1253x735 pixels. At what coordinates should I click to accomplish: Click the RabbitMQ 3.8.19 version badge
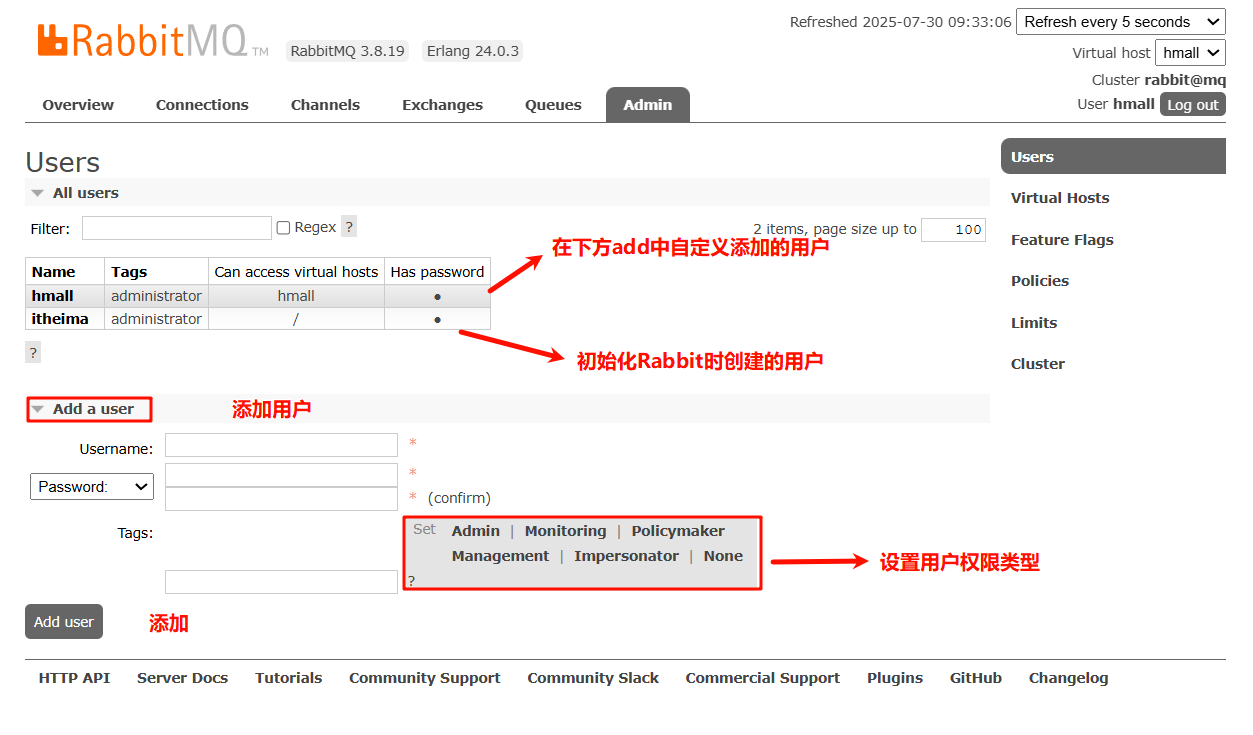[x=347, y=51]
